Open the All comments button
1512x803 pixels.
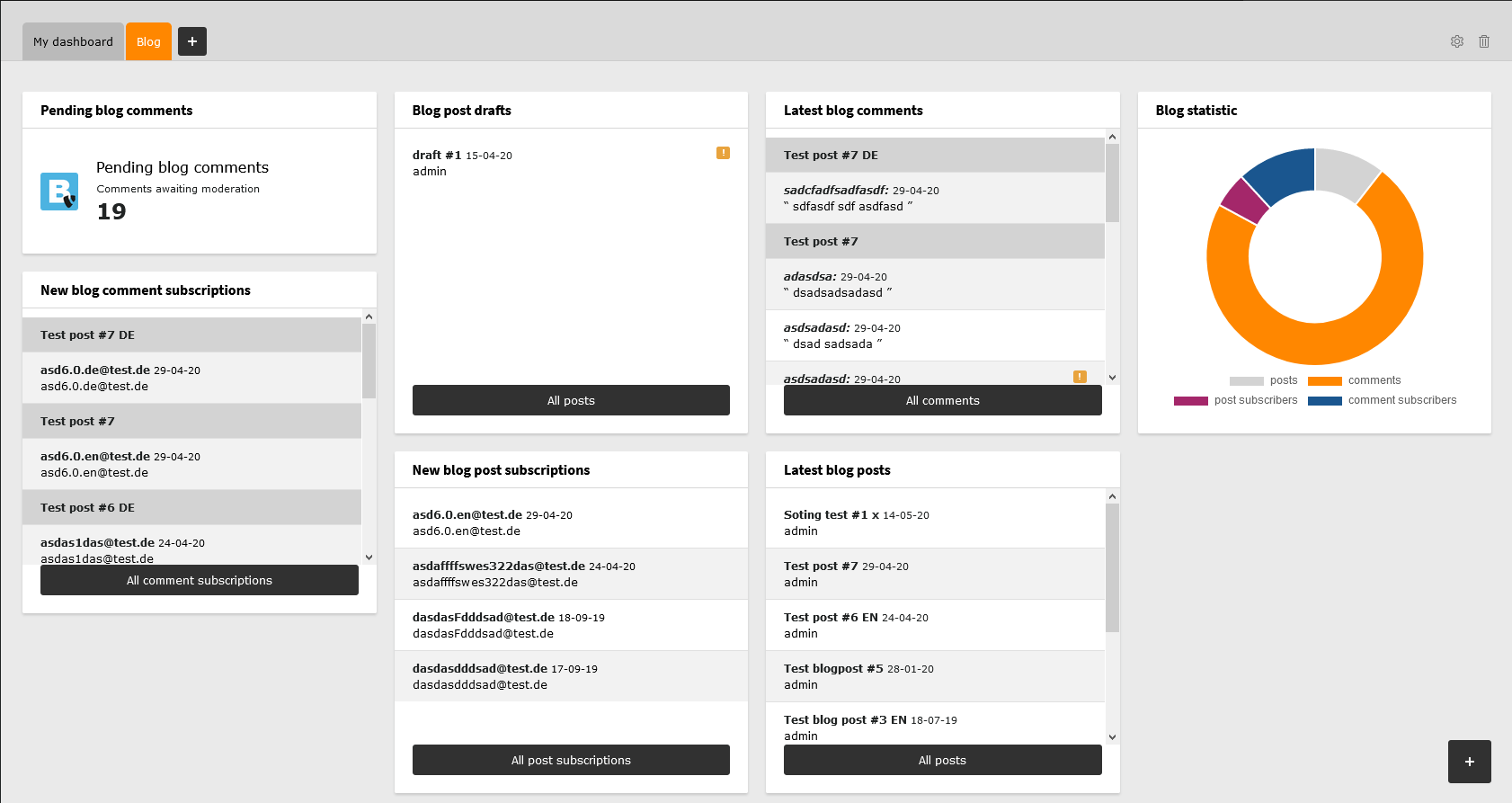[x=942, y=400]
